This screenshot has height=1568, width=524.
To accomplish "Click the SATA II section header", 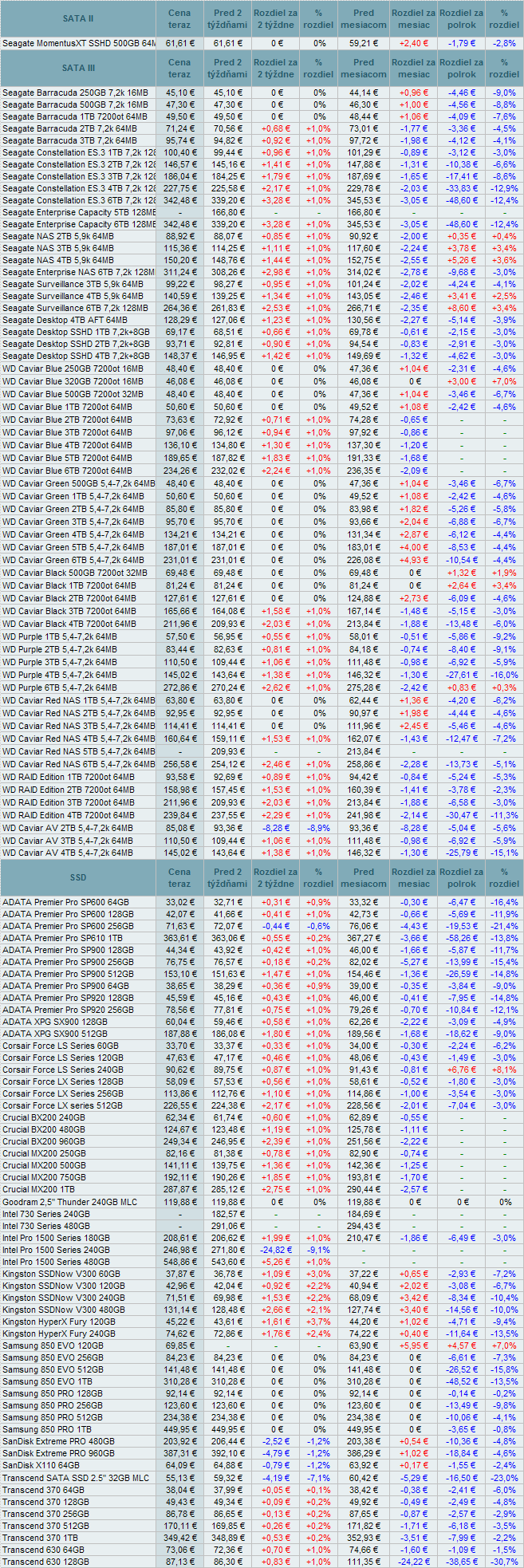I will (x=78, y=18).
